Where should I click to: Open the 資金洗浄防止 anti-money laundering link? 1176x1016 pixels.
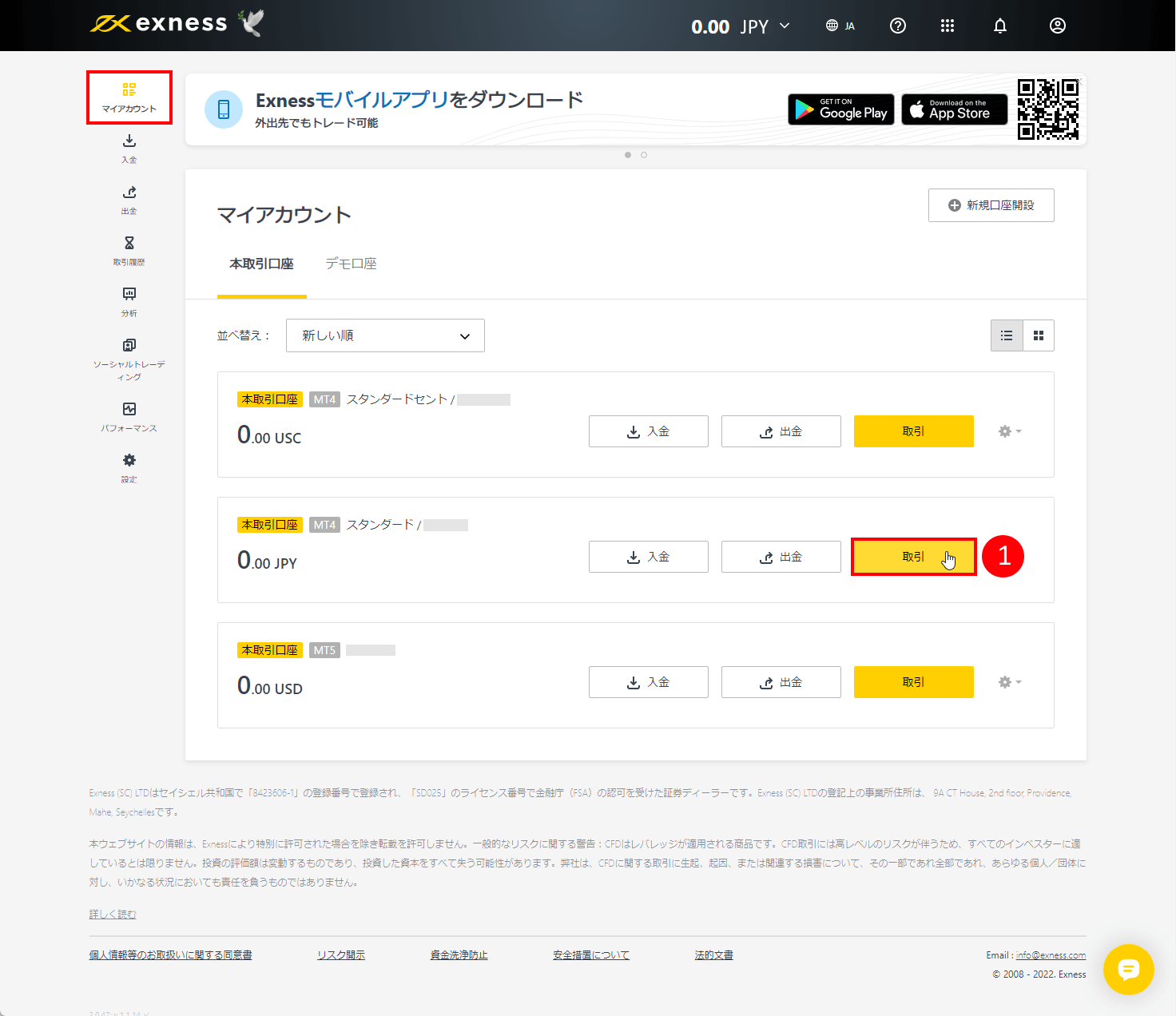click(459, 954)
